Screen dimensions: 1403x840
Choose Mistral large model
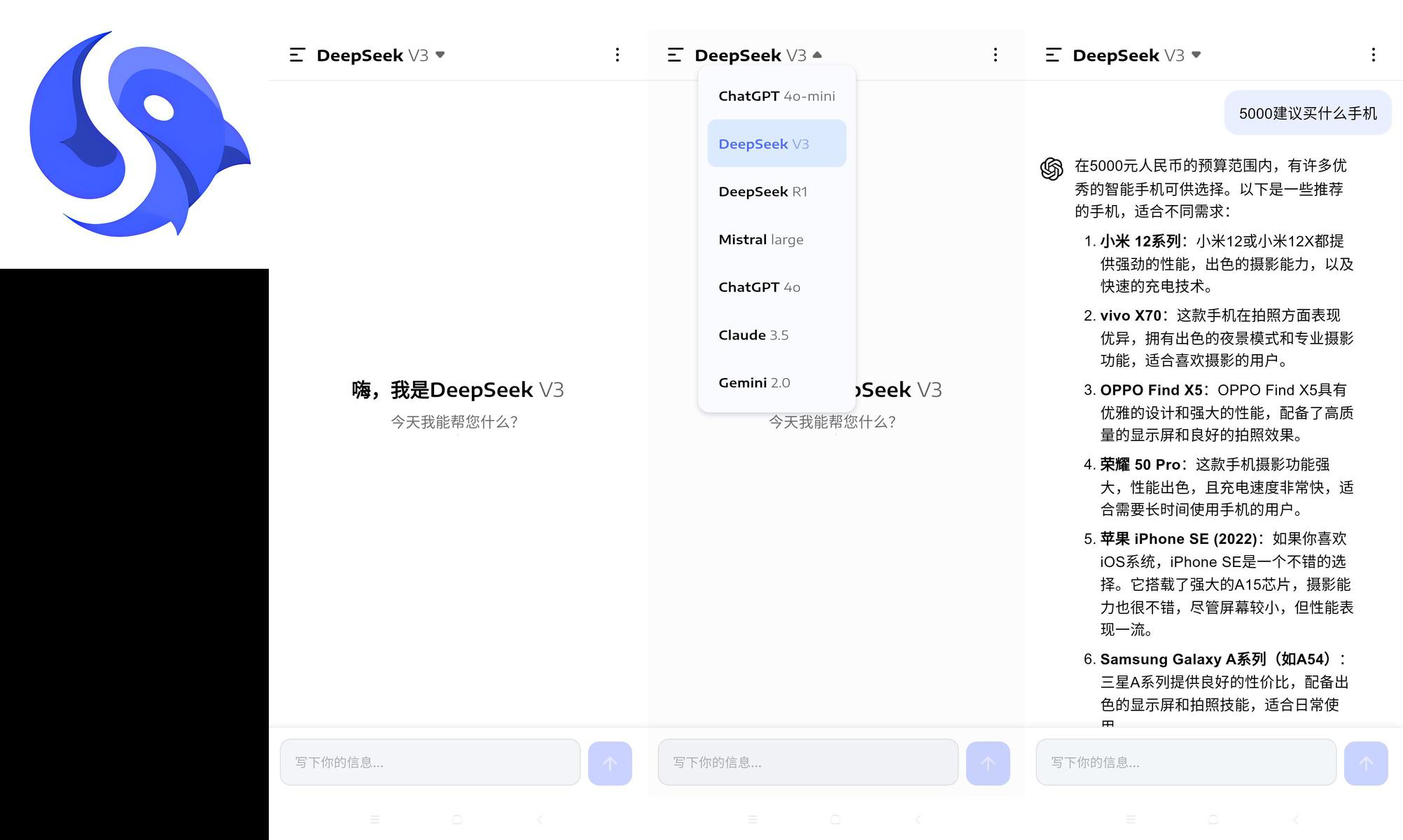coord(776,239)
